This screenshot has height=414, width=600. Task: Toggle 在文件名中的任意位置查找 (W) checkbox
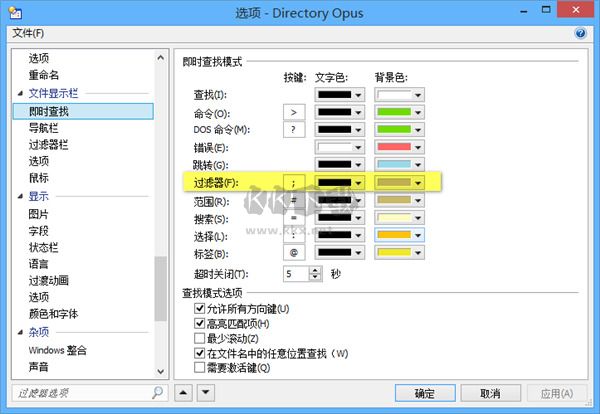pos(199,353)
